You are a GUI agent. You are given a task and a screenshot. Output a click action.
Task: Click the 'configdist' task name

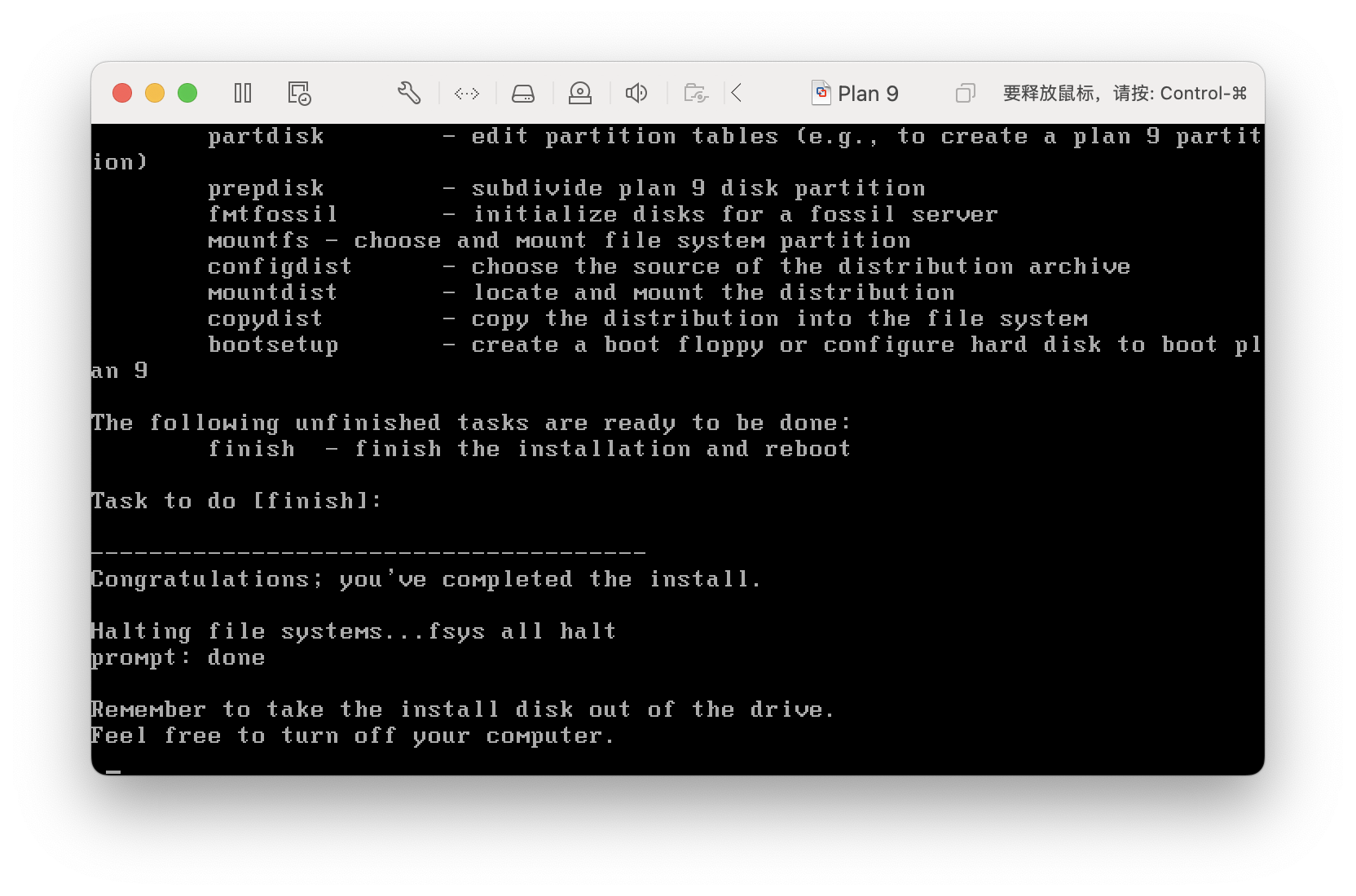coord(280,266)
